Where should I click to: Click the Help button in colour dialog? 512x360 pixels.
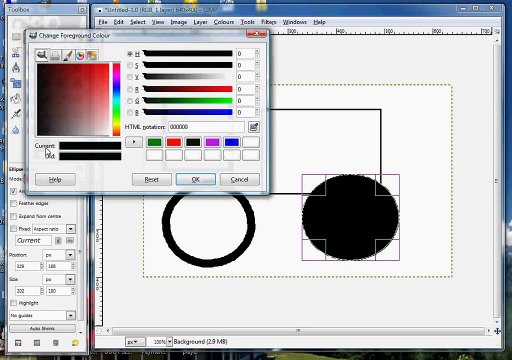coord(55,180)
